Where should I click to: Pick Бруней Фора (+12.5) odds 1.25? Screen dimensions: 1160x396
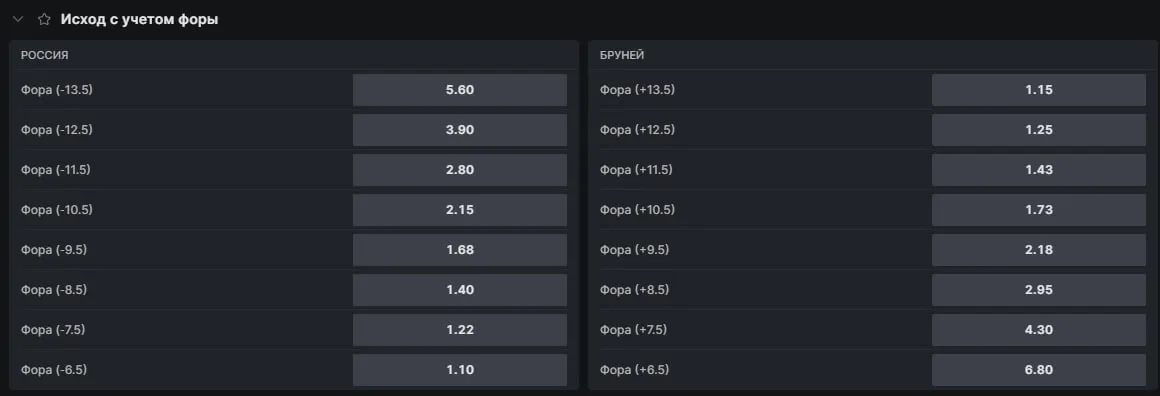pyautogui.click(x=1039, y=130)
